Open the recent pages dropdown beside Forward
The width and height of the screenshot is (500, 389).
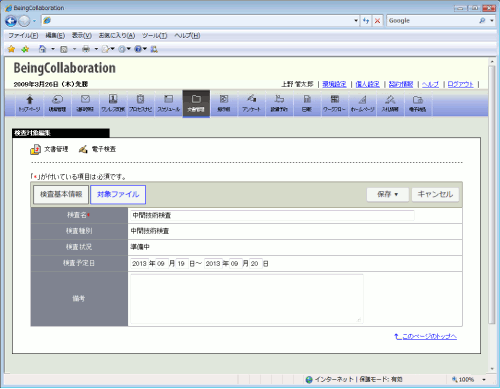coord(34,21)
